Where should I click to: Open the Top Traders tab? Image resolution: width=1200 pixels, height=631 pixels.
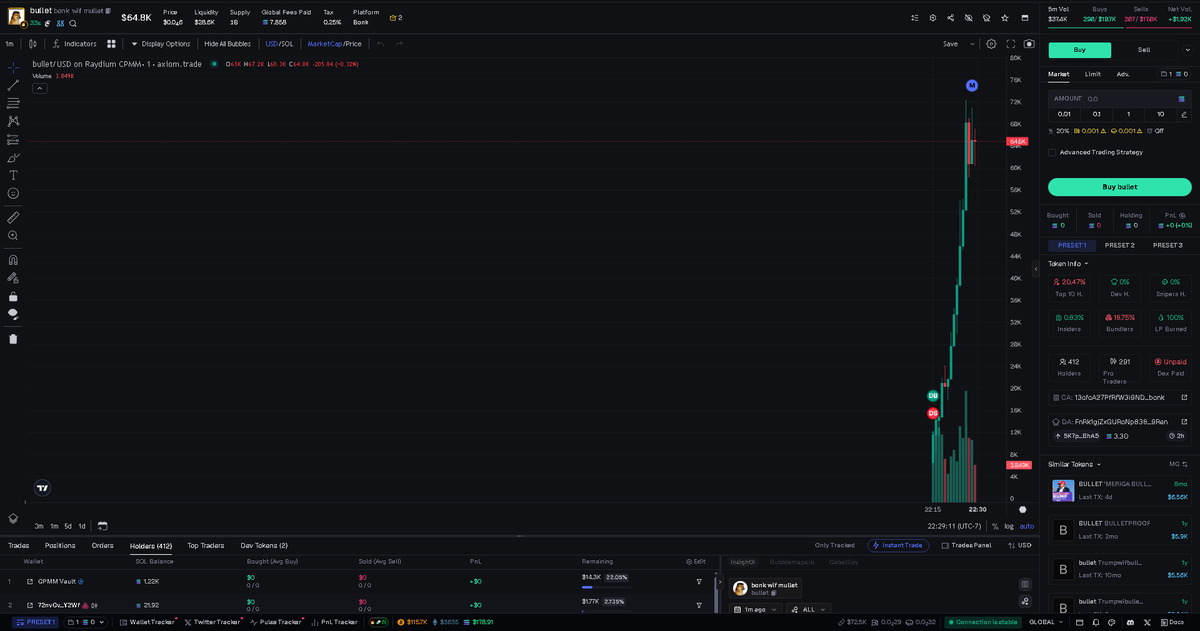pos(206,546)
